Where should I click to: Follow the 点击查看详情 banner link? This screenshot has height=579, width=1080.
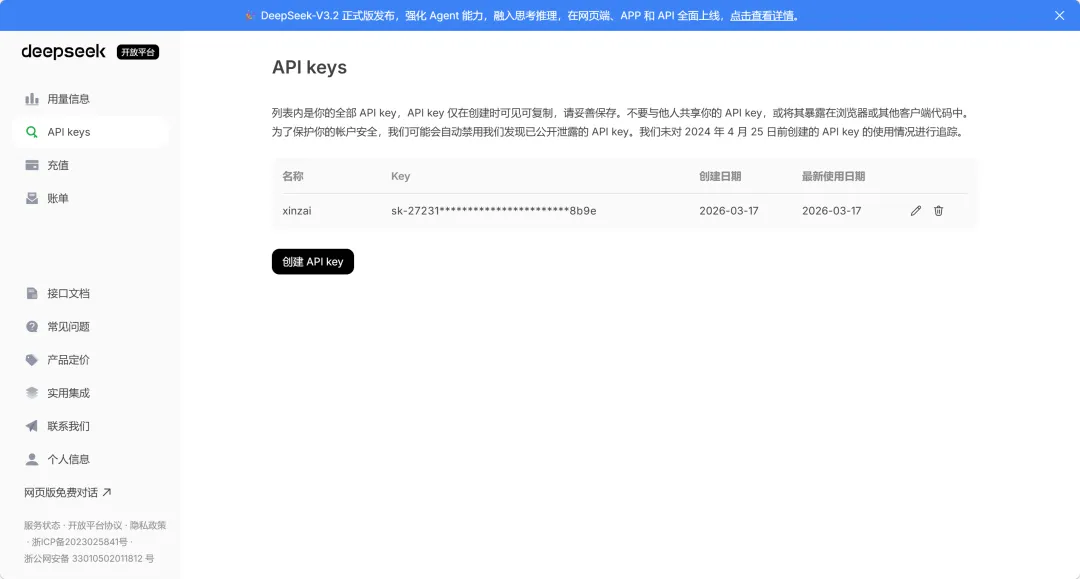(x=762, y=15)
